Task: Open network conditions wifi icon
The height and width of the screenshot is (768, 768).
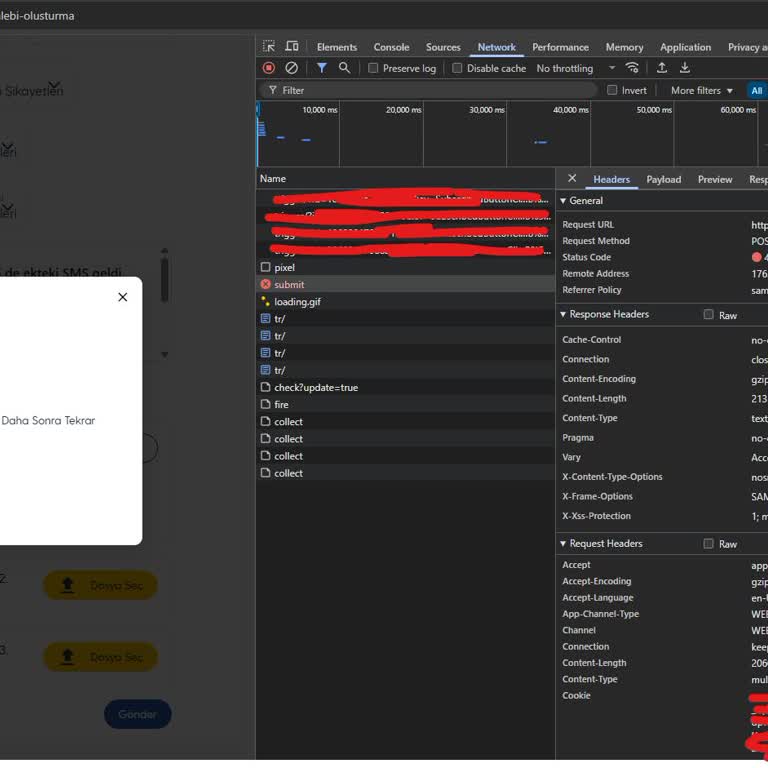Action: click(x=632, y=68)
